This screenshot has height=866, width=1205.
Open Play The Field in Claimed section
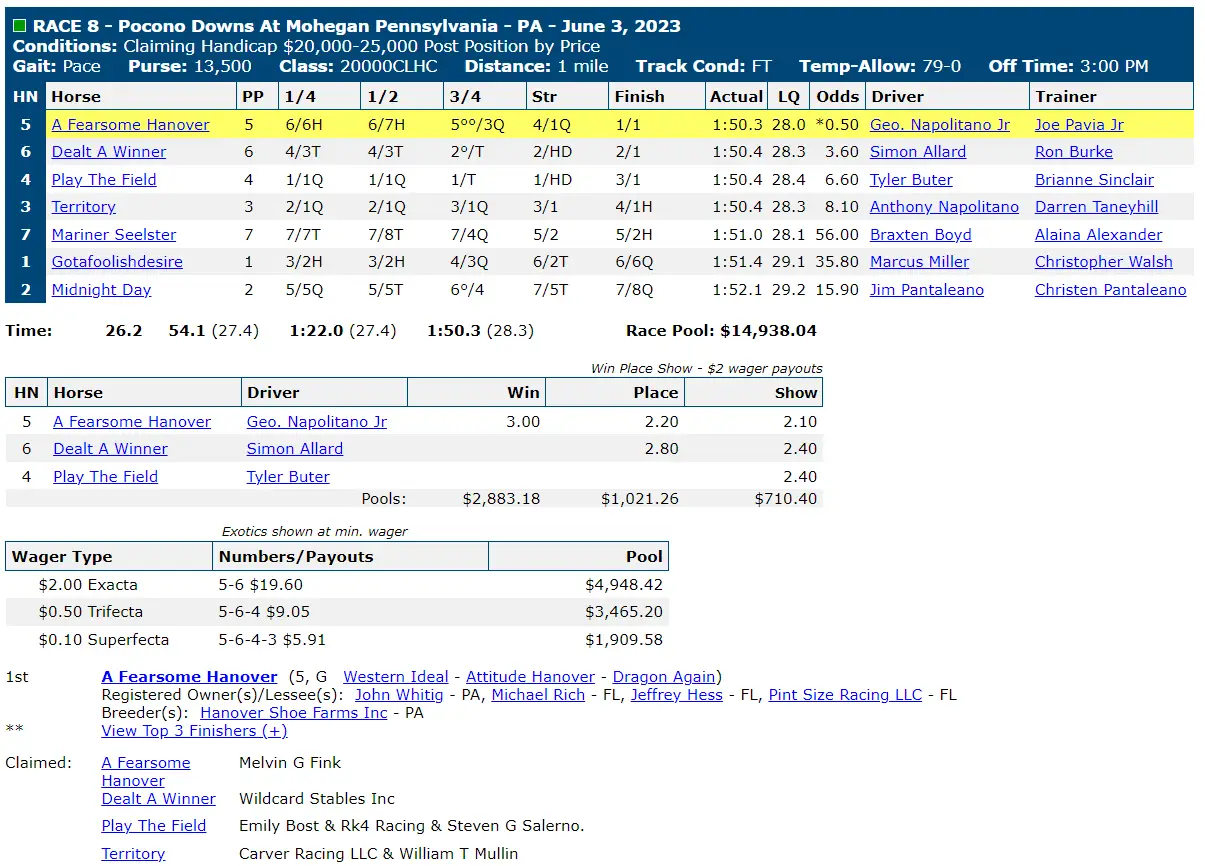[154, 826]
